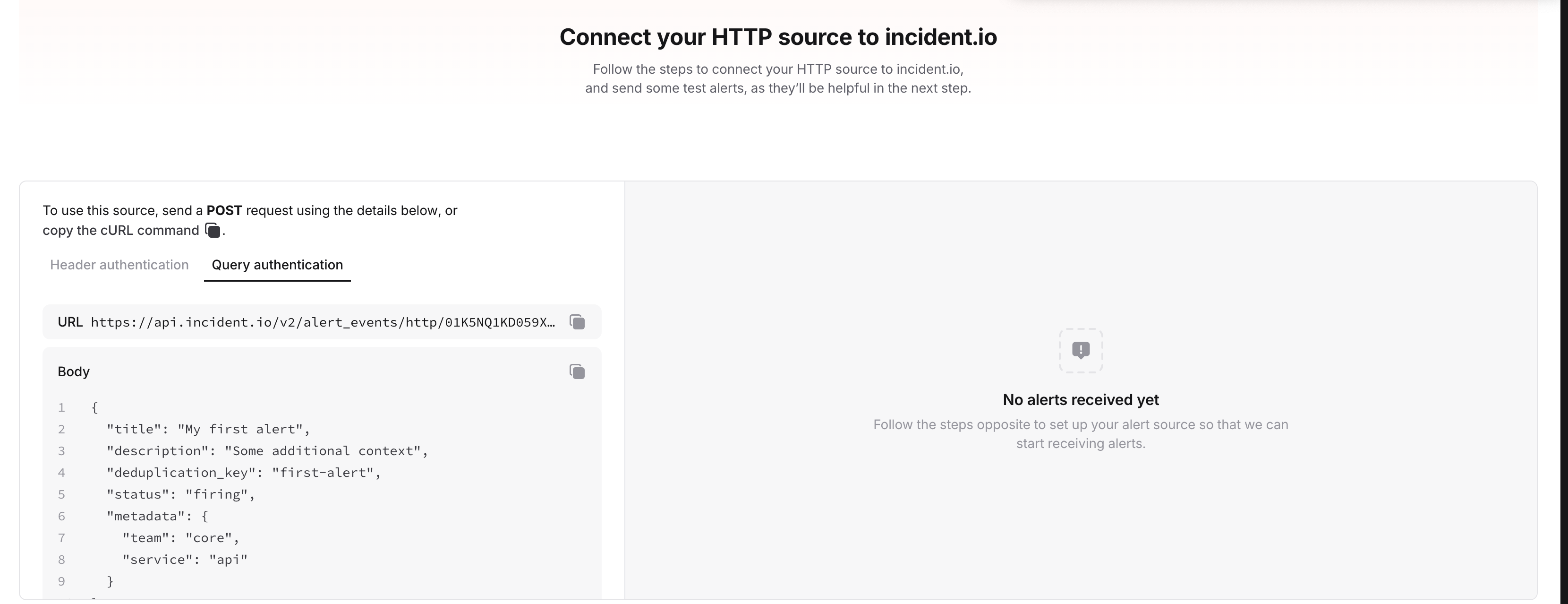This screenshot has width=1568, height=604.
Task: Click the 'No alerts received yet' heading
Action: pyautogui.click(x=1081, y=399)
